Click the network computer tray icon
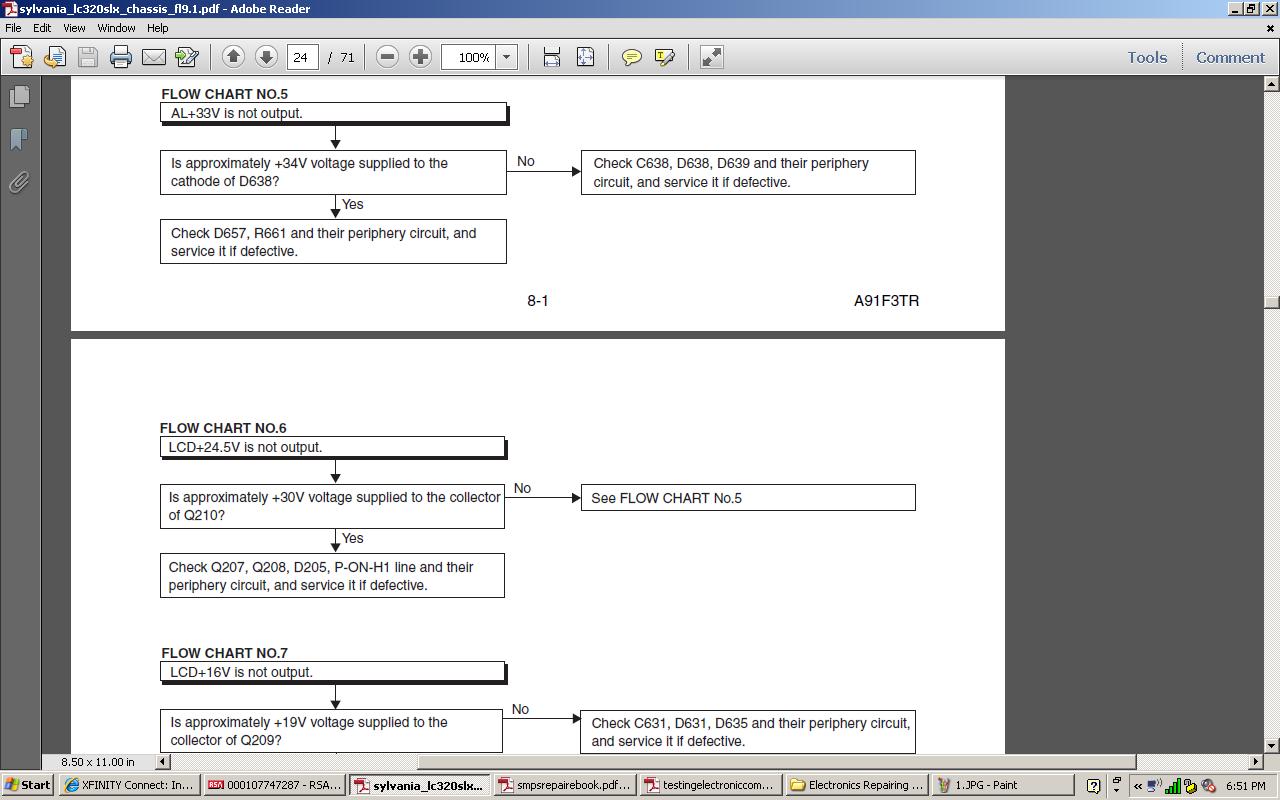 [x=1154, y=786]
